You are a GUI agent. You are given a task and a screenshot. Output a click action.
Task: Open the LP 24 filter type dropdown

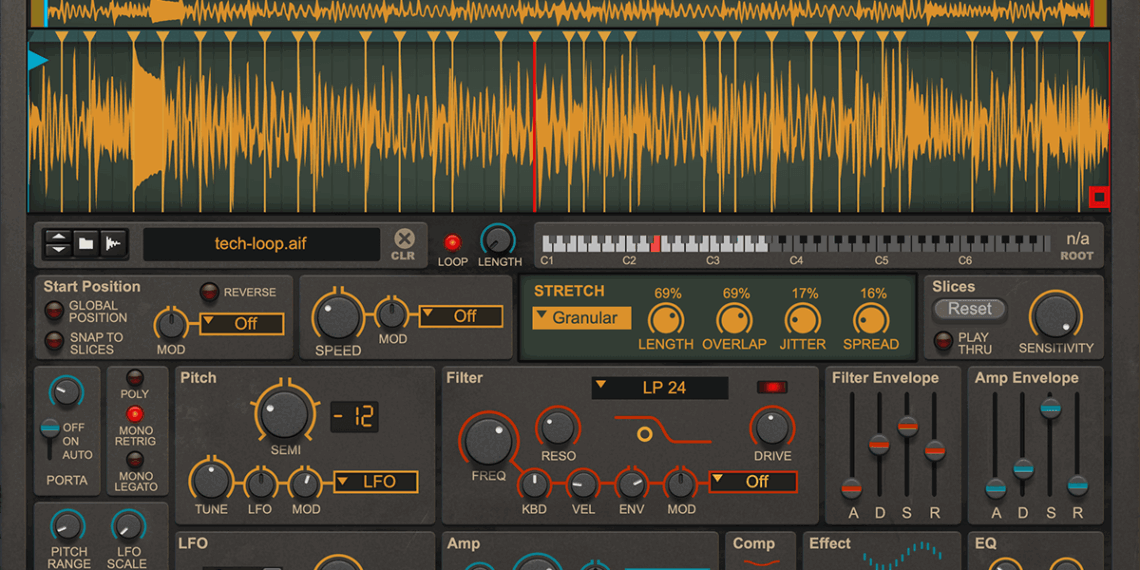pyautogui.click(x=659, y=388)
